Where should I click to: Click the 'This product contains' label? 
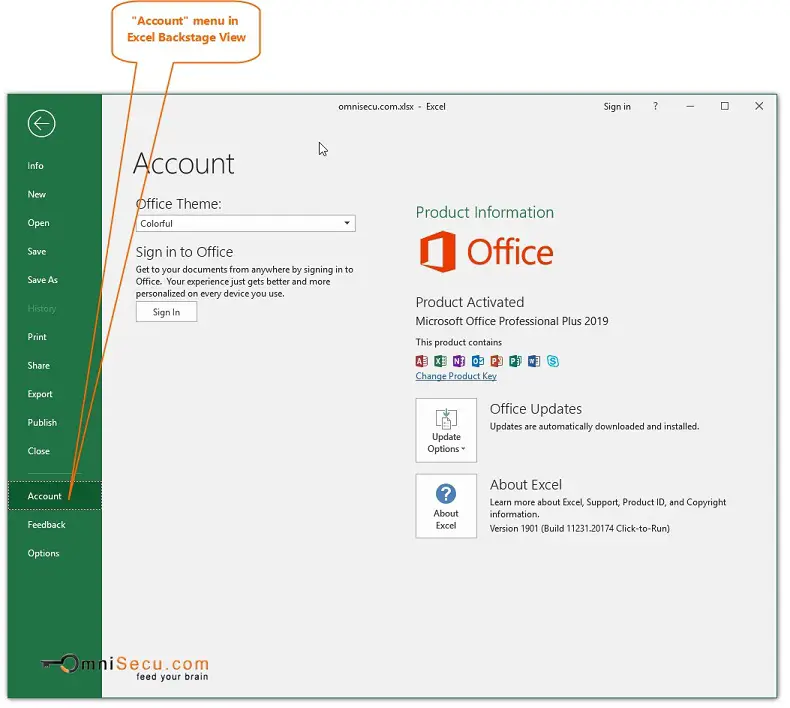tap(458, 342)
